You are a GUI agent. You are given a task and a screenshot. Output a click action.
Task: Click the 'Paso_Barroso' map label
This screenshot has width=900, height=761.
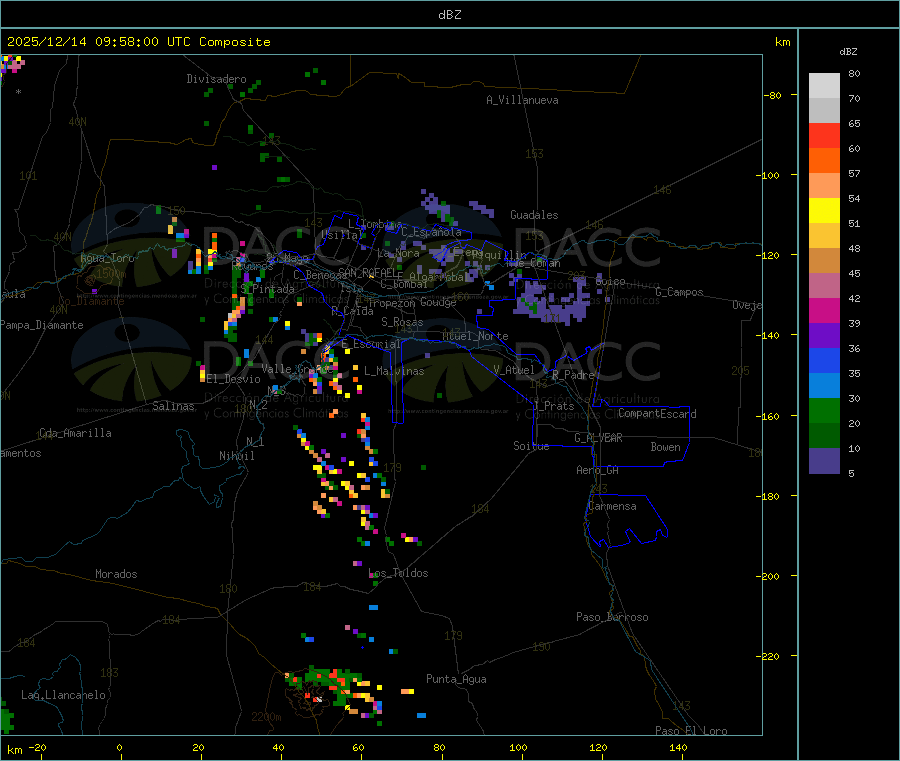click(x=612, y=617)
